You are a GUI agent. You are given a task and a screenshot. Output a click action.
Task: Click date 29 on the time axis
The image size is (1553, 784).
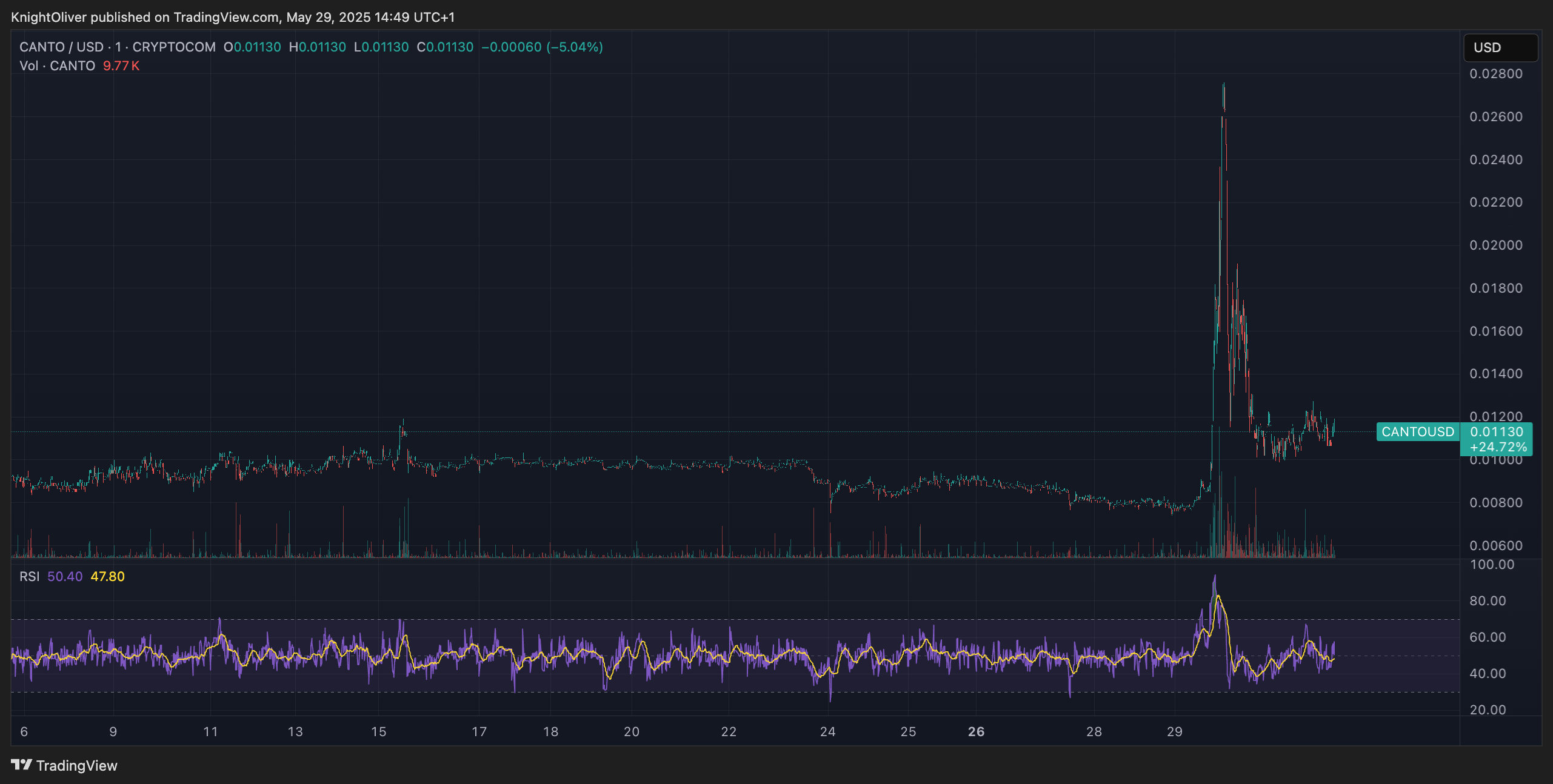[x=1175, y=732]
